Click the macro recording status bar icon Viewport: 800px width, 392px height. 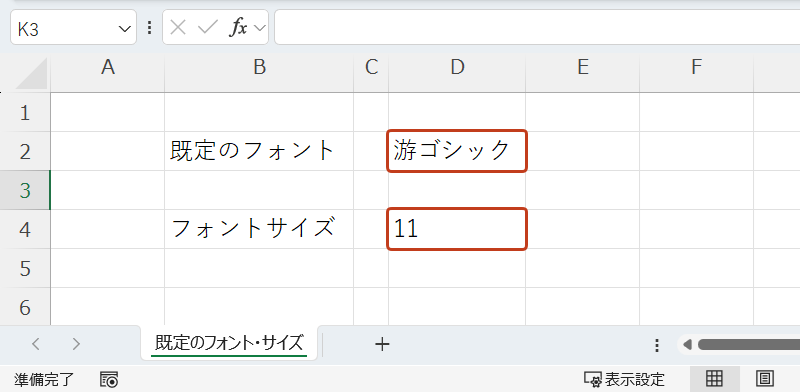tap(109, 379)
